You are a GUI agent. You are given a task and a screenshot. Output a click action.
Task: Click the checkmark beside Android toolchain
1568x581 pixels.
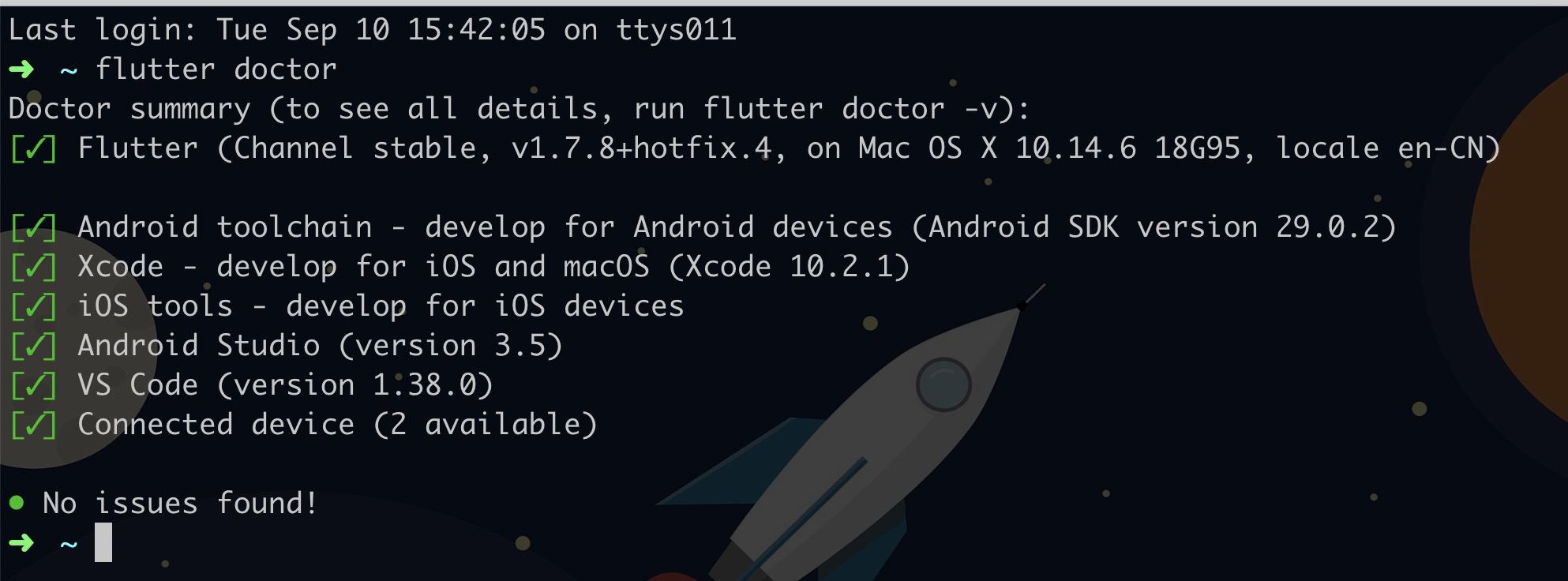click(x=34, y=227)
